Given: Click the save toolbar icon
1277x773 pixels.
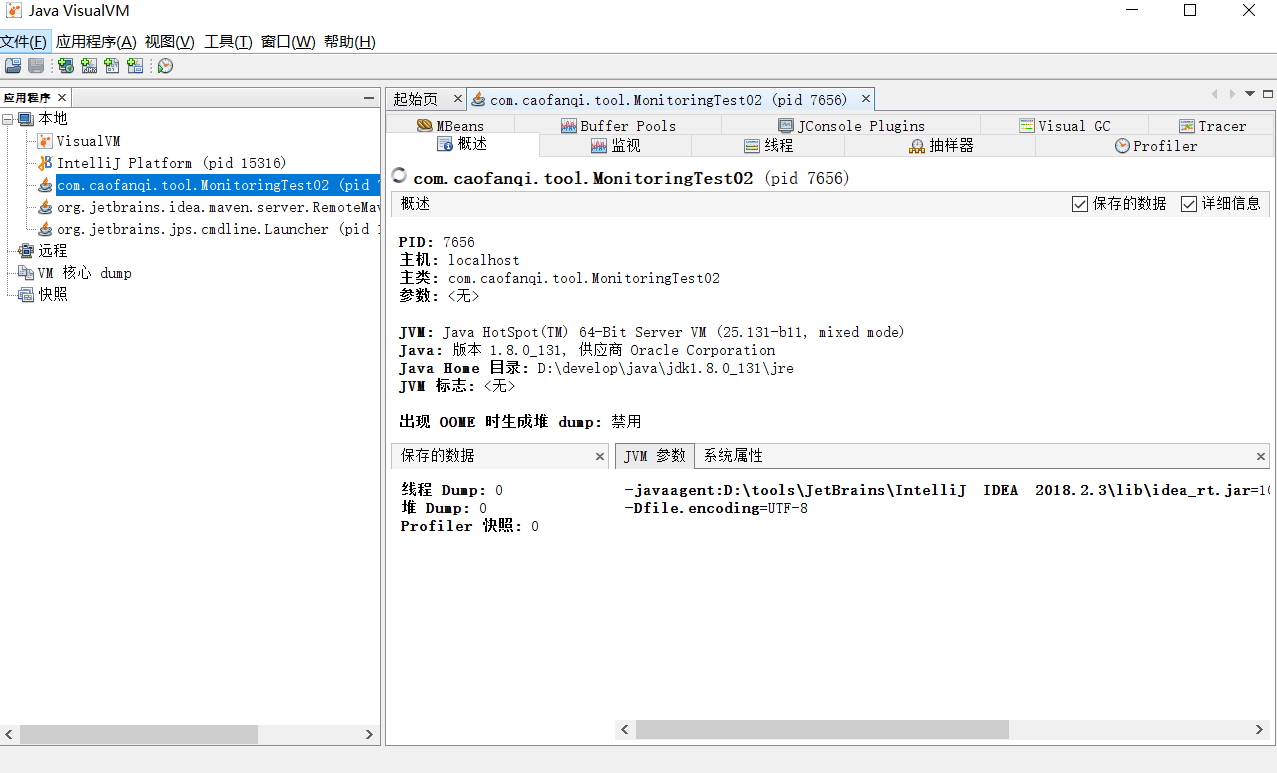Looking at the screenshot, I should pos(35,65).
